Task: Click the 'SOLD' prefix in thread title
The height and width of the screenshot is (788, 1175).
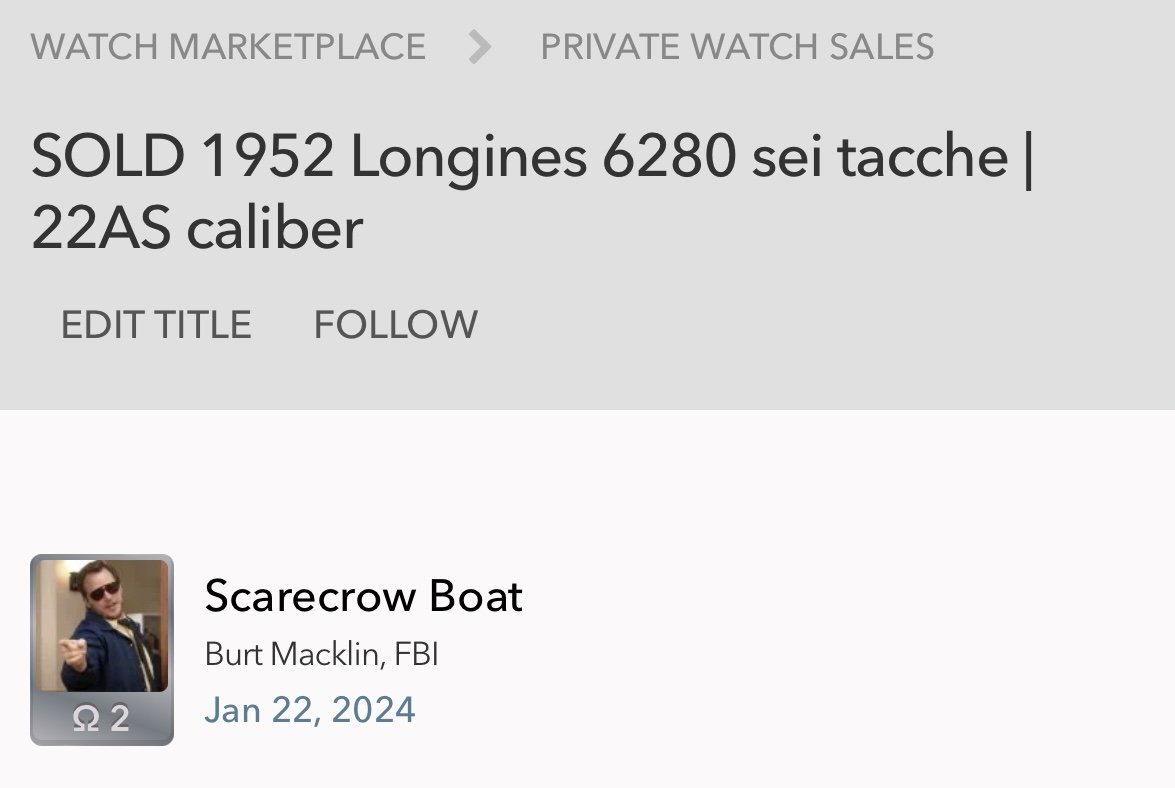Action: pos(108,157)
